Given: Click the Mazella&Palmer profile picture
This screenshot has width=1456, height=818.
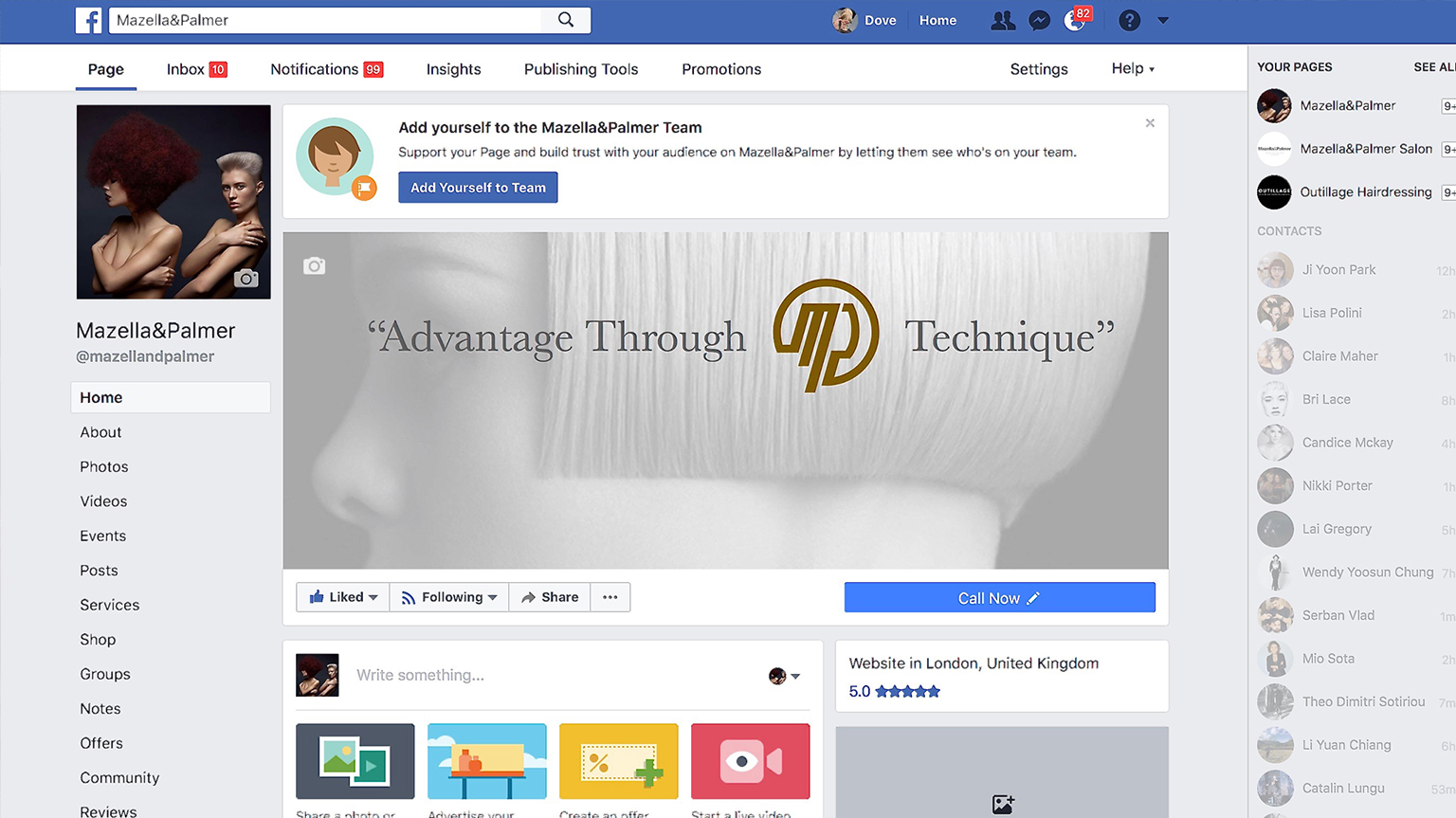Looking at the screenshot, I should pyautogui.click(x=173, y=202).
